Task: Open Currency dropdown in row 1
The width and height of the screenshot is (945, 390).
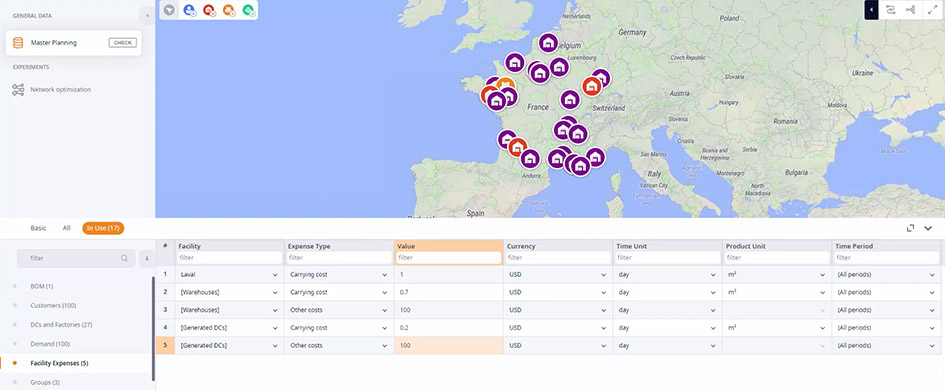Action: tap(603, 275)
